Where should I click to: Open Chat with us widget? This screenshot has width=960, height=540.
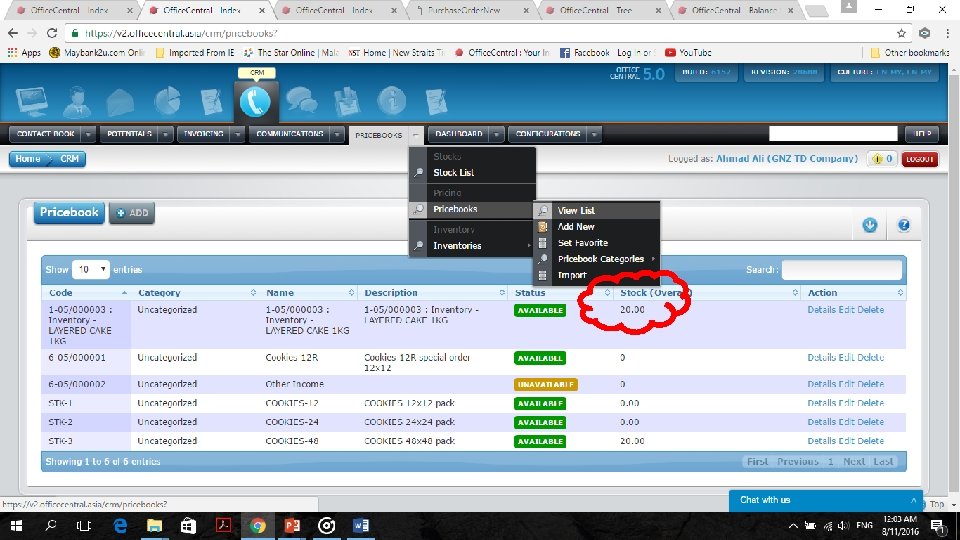coord(826,500)
